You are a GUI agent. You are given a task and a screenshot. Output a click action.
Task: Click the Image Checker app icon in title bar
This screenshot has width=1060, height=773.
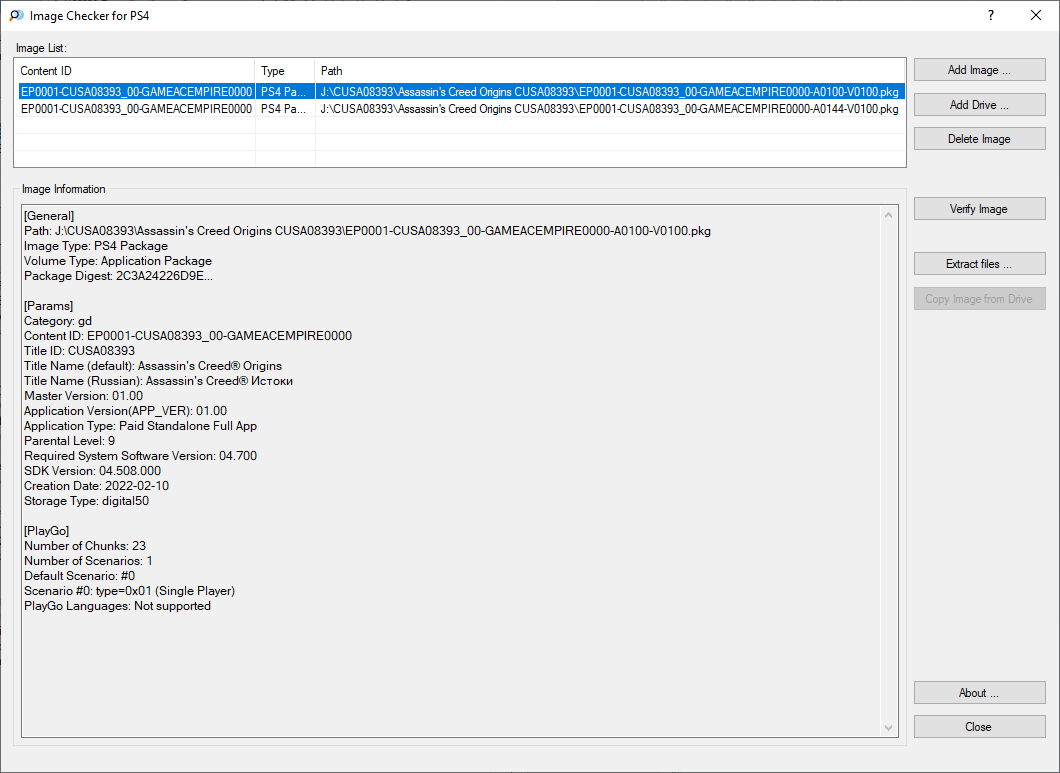(16, 15)
